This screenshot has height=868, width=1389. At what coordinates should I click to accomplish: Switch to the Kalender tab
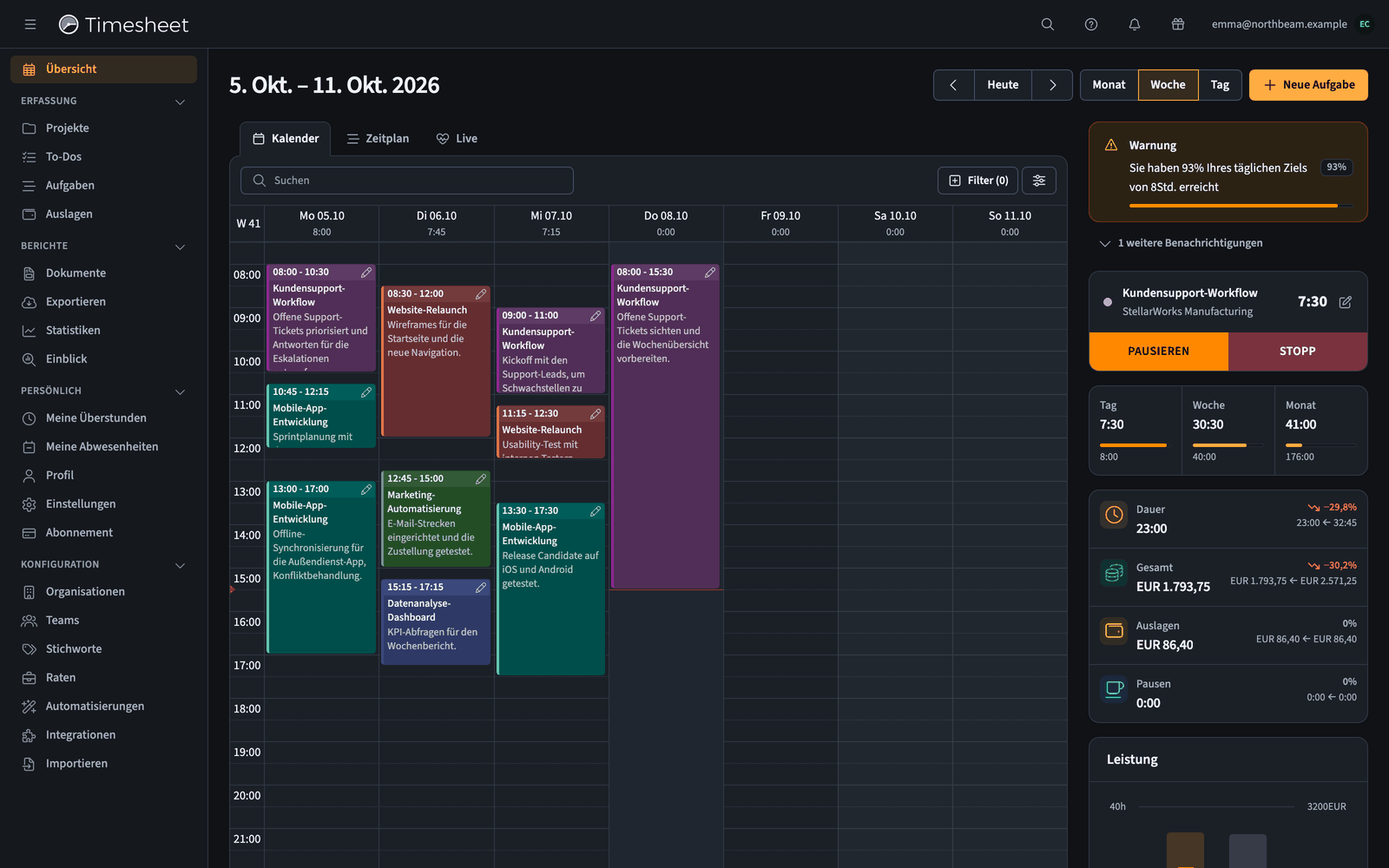(x=286, y=139)
